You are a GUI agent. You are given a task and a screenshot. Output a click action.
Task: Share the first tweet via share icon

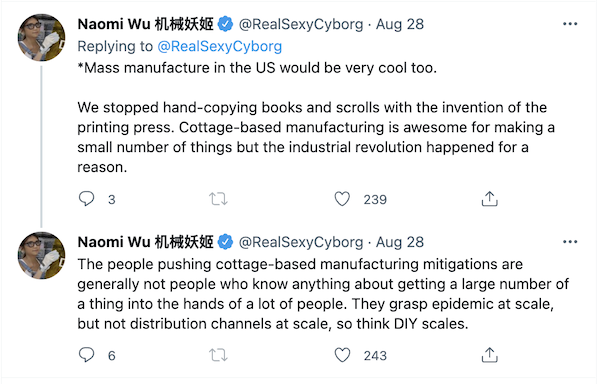pyautogui.click(x=489, y=199)
